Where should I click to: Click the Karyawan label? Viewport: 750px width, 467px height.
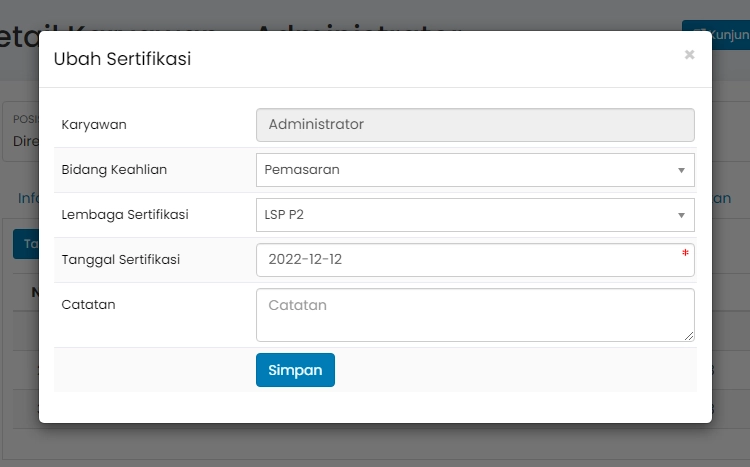tap(94, 125)
